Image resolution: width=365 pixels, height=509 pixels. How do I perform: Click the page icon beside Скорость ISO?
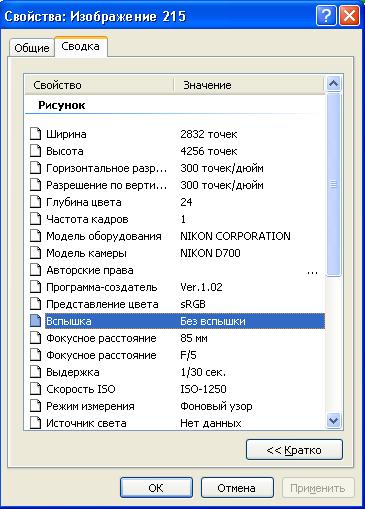[x=36, y=389]
